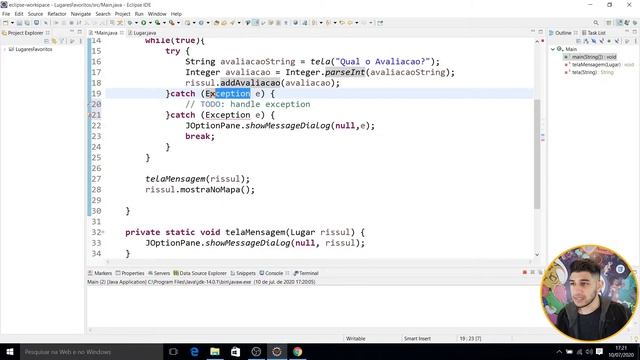
Task: Toggle Link with Editor in Project Explorer
Action: [54, 41]
